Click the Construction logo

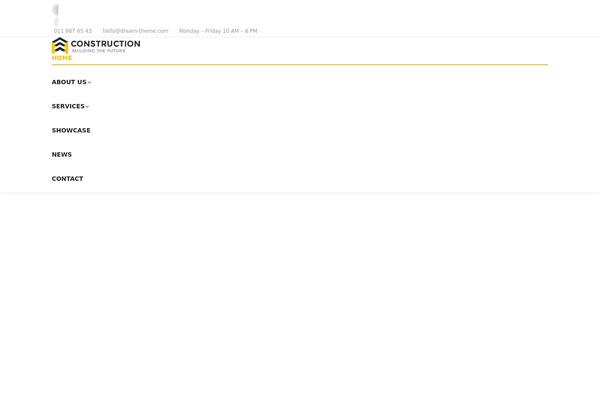(x=96, y=46)
